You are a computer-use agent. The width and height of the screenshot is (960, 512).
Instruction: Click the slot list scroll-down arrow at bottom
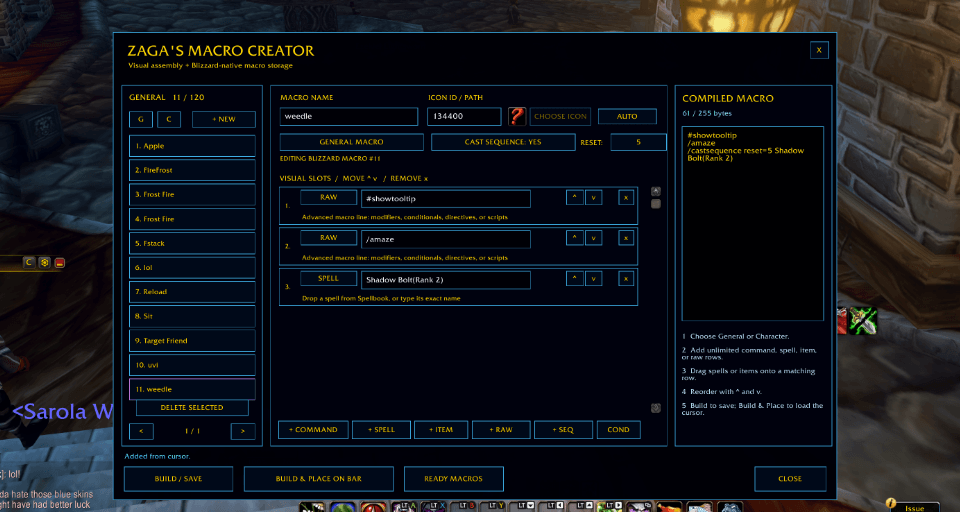point(656,408)
